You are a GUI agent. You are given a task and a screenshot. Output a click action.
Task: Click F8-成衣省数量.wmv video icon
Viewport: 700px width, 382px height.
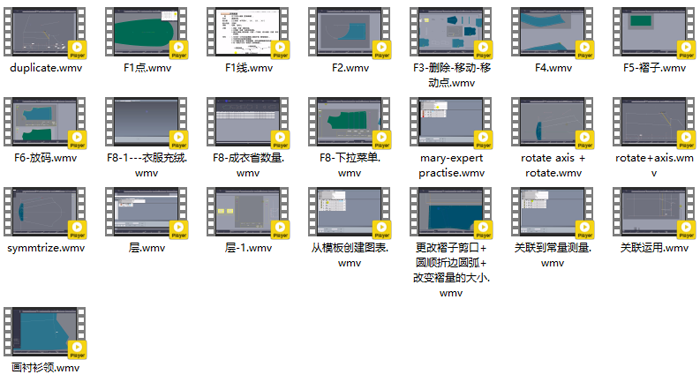pyautogui.click(x=248, y=122)
